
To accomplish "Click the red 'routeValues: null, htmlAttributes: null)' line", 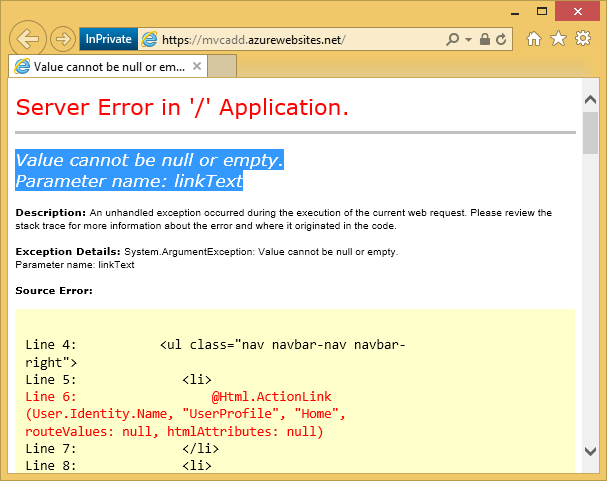I will click(x=174, y=431).
